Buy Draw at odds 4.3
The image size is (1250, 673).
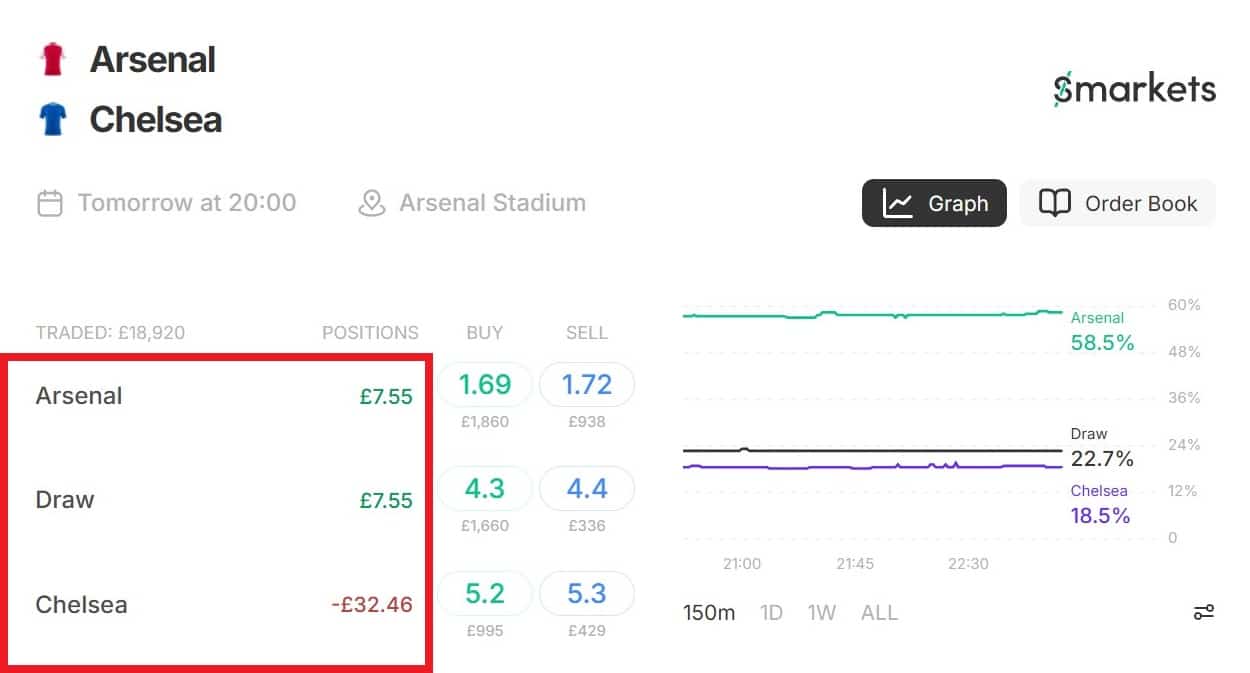click(x=485, y=489)
